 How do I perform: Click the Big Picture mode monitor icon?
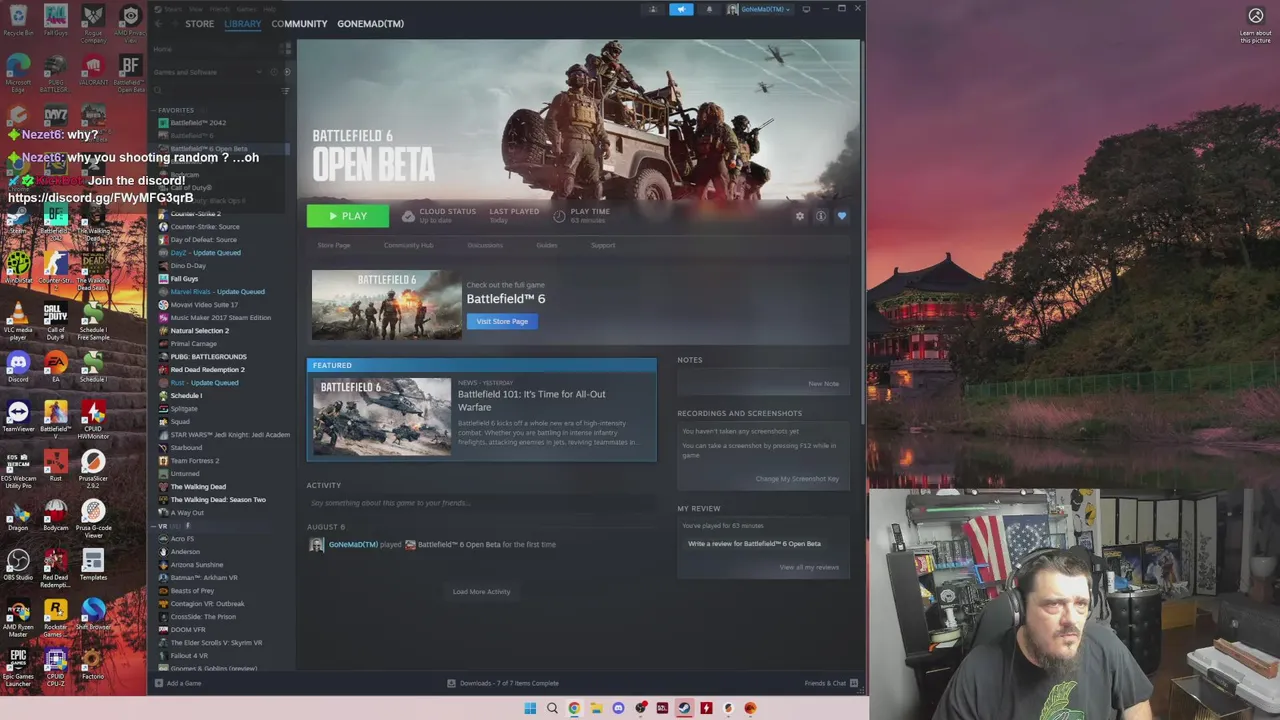pos(807,9)
